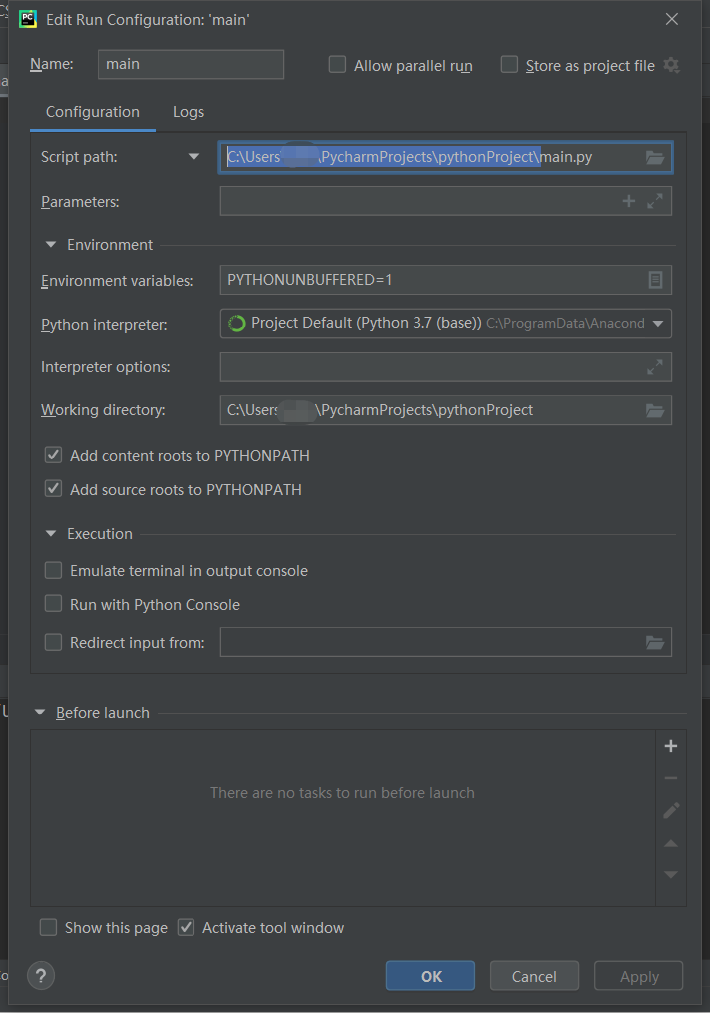710x1013 pixels.
Task: Browse for the working directory folder
Action: click(655, 410)
